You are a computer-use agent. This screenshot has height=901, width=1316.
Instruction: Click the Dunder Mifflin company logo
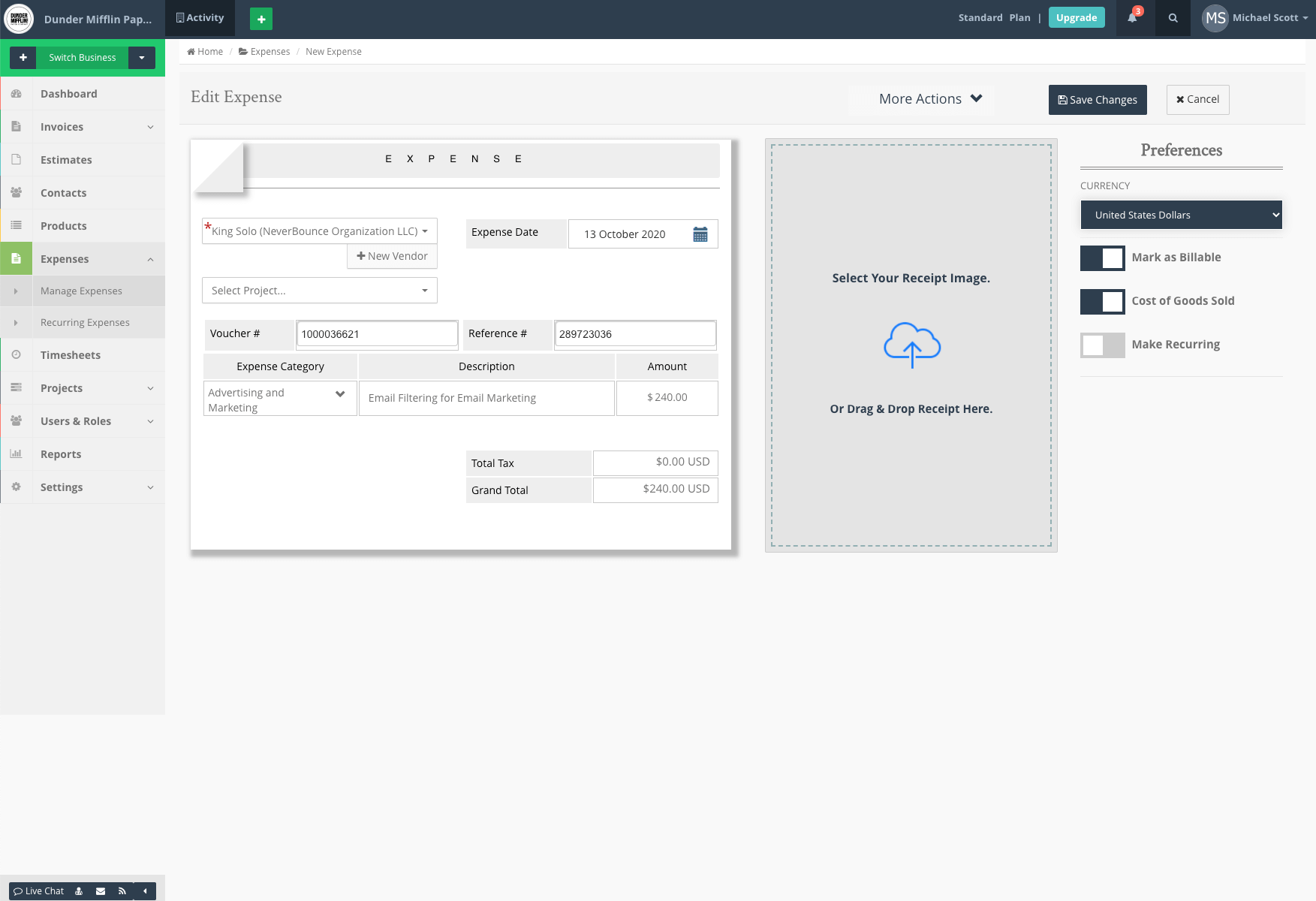(x=19, y=19)
